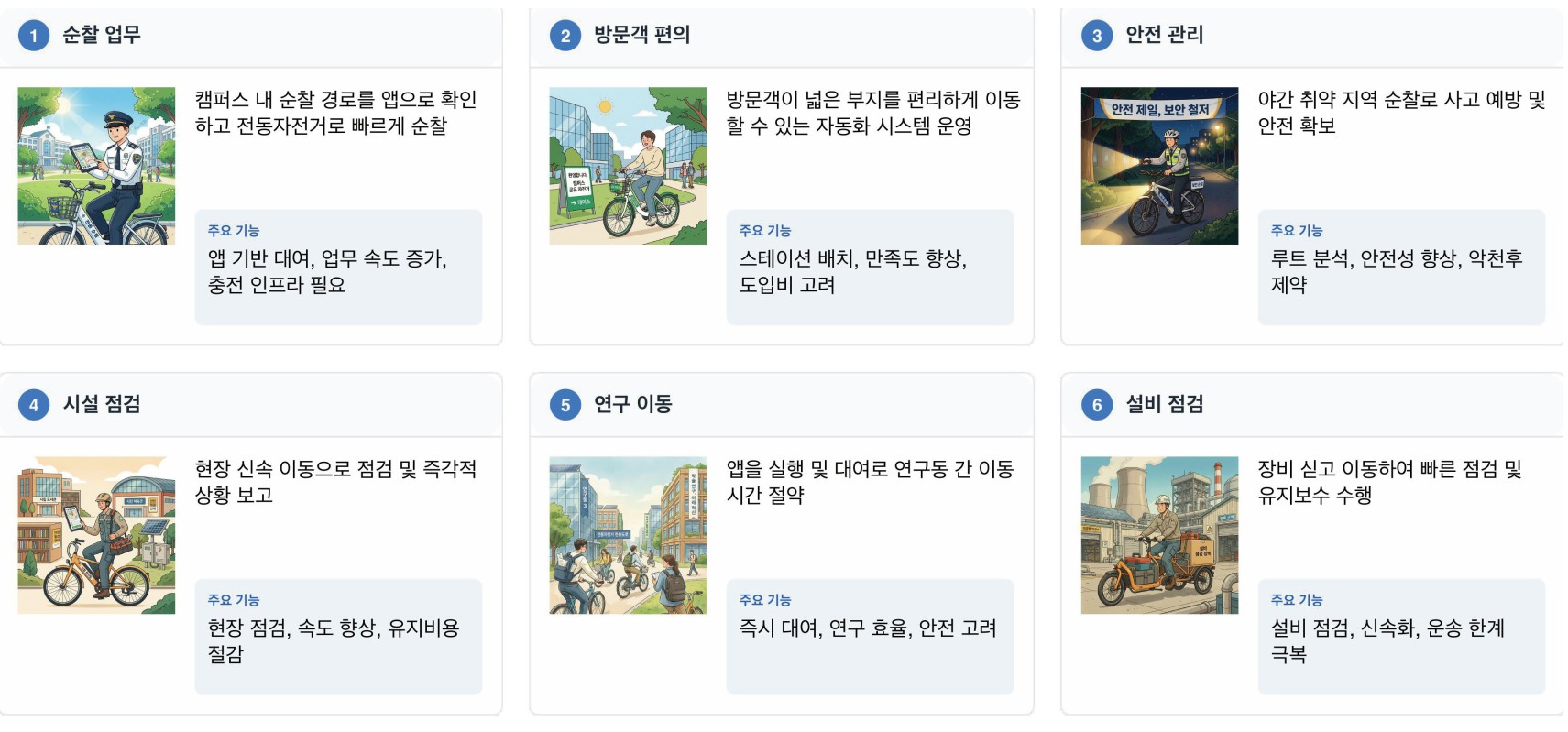
Task: Click the 안전 관리 card title
Action: tap(1164, 35)
